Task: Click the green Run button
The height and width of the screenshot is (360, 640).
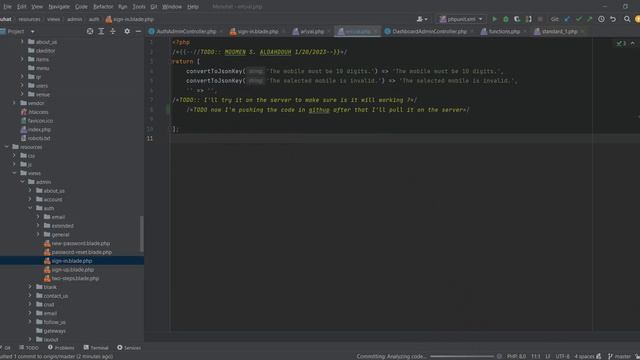Action: pyautogui.click(x=494, y=19)
